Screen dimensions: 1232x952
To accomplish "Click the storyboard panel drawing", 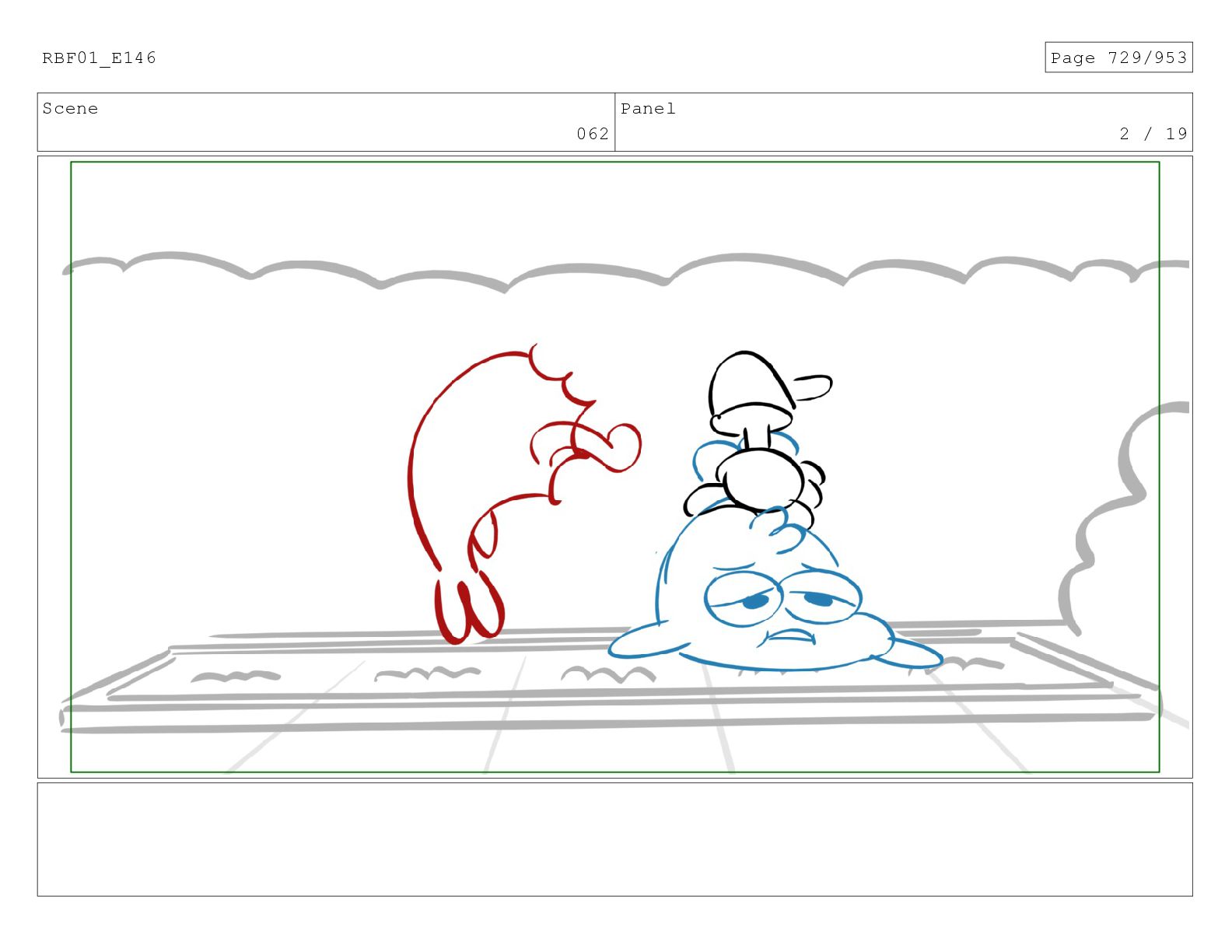I will 614,467.
